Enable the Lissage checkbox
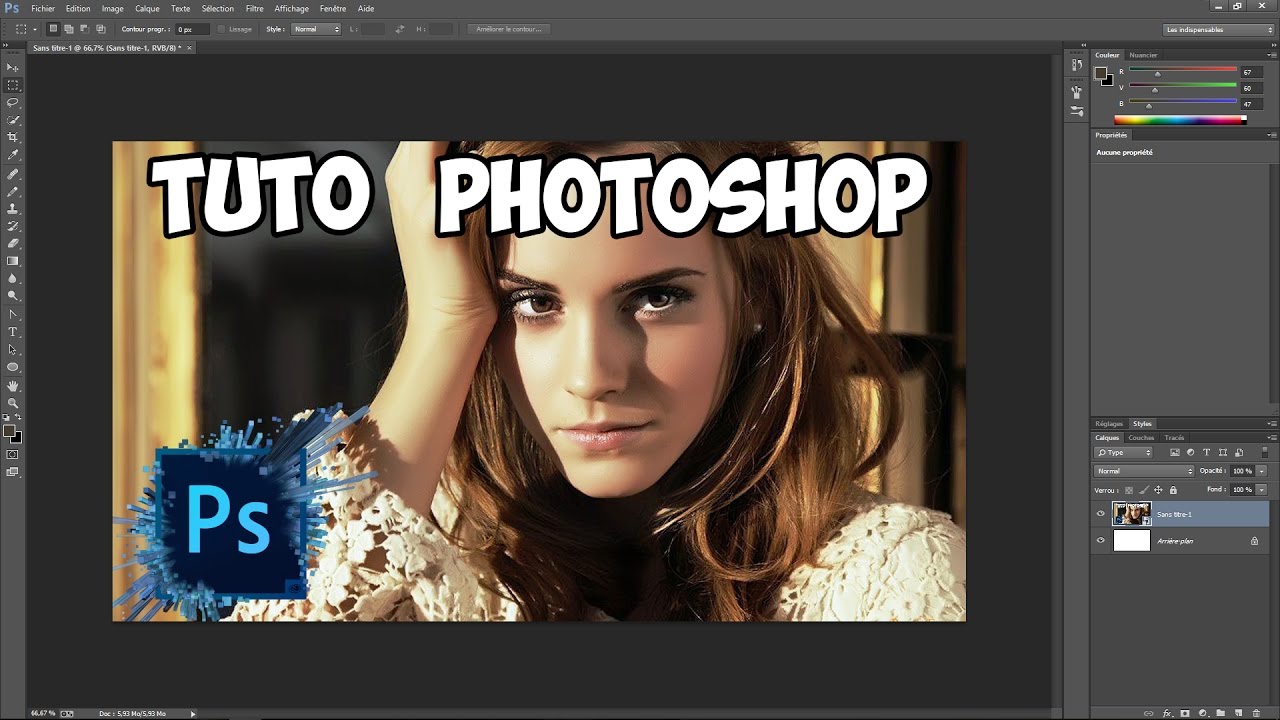The height and width of the screenshot is (720, 1280). point(222,29)
